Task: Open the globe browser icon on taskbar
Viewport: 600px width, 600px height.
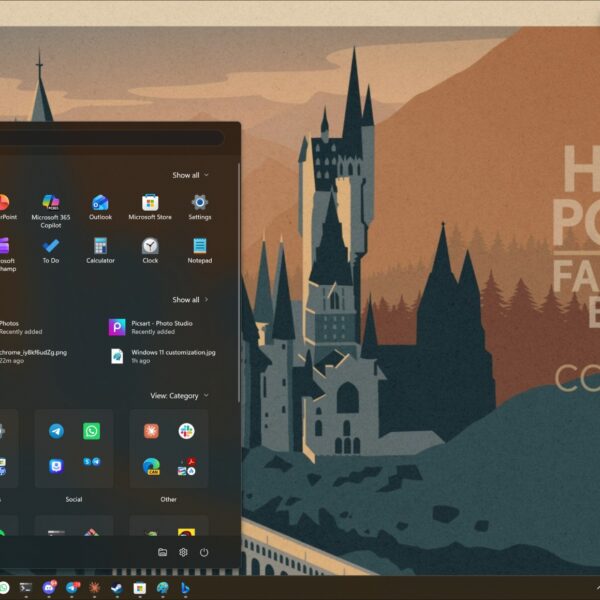Action: click(163, 587)
